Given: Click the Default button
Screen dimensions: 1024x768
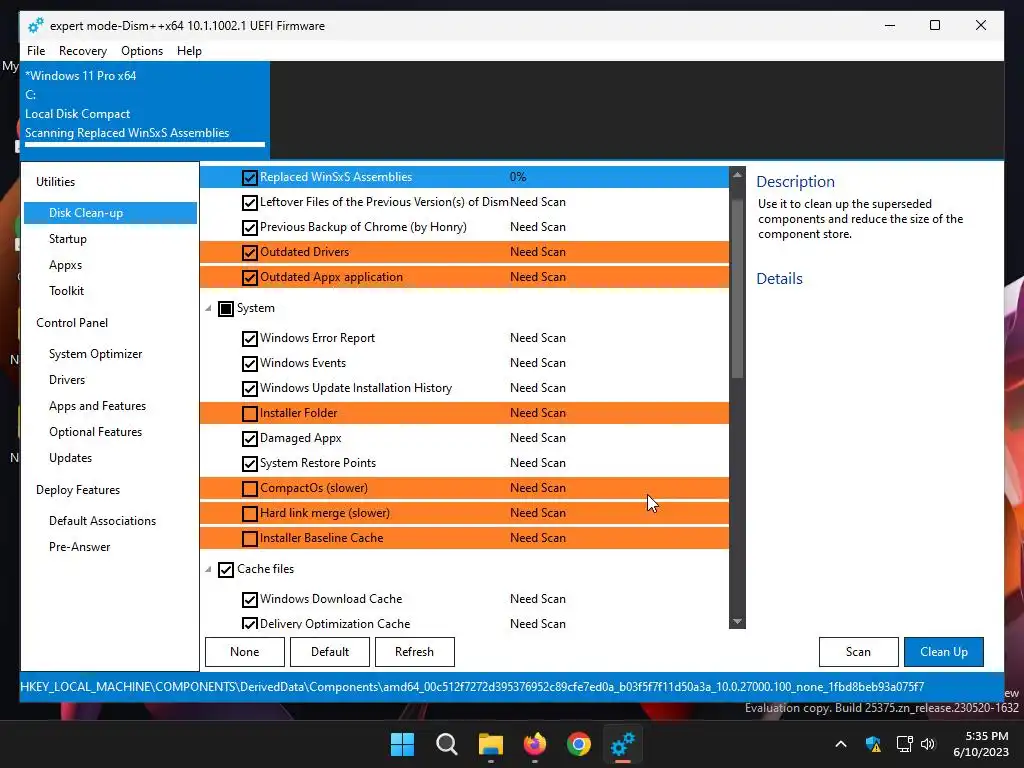Looking at the screenshot, I should 330,652.
